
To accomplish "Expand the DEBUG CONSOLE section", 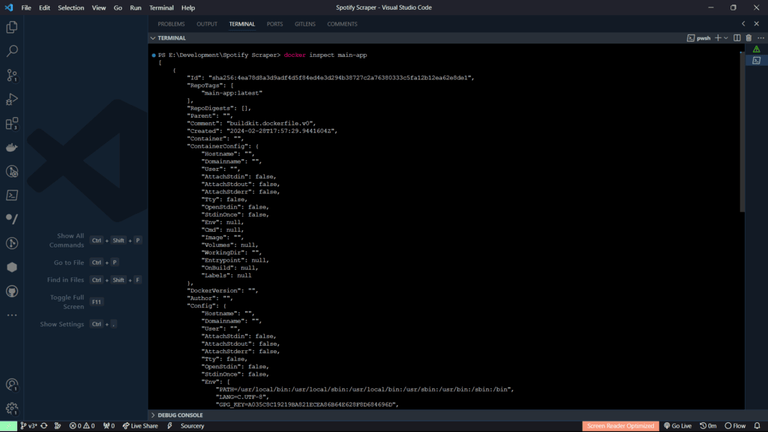I will pos(180,415).
